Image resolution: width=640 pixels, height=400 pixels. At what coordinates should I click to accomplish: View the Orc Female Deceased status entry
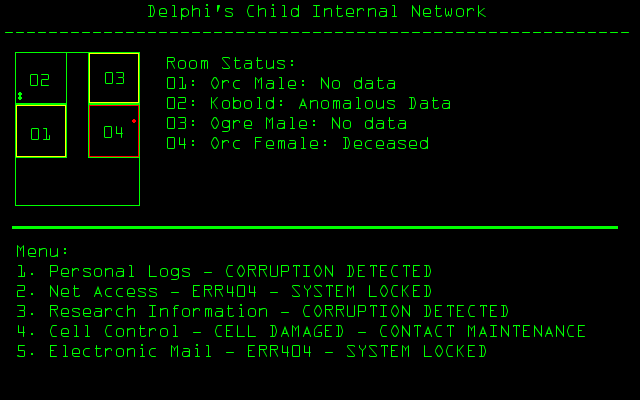click(x=297, y=143)
